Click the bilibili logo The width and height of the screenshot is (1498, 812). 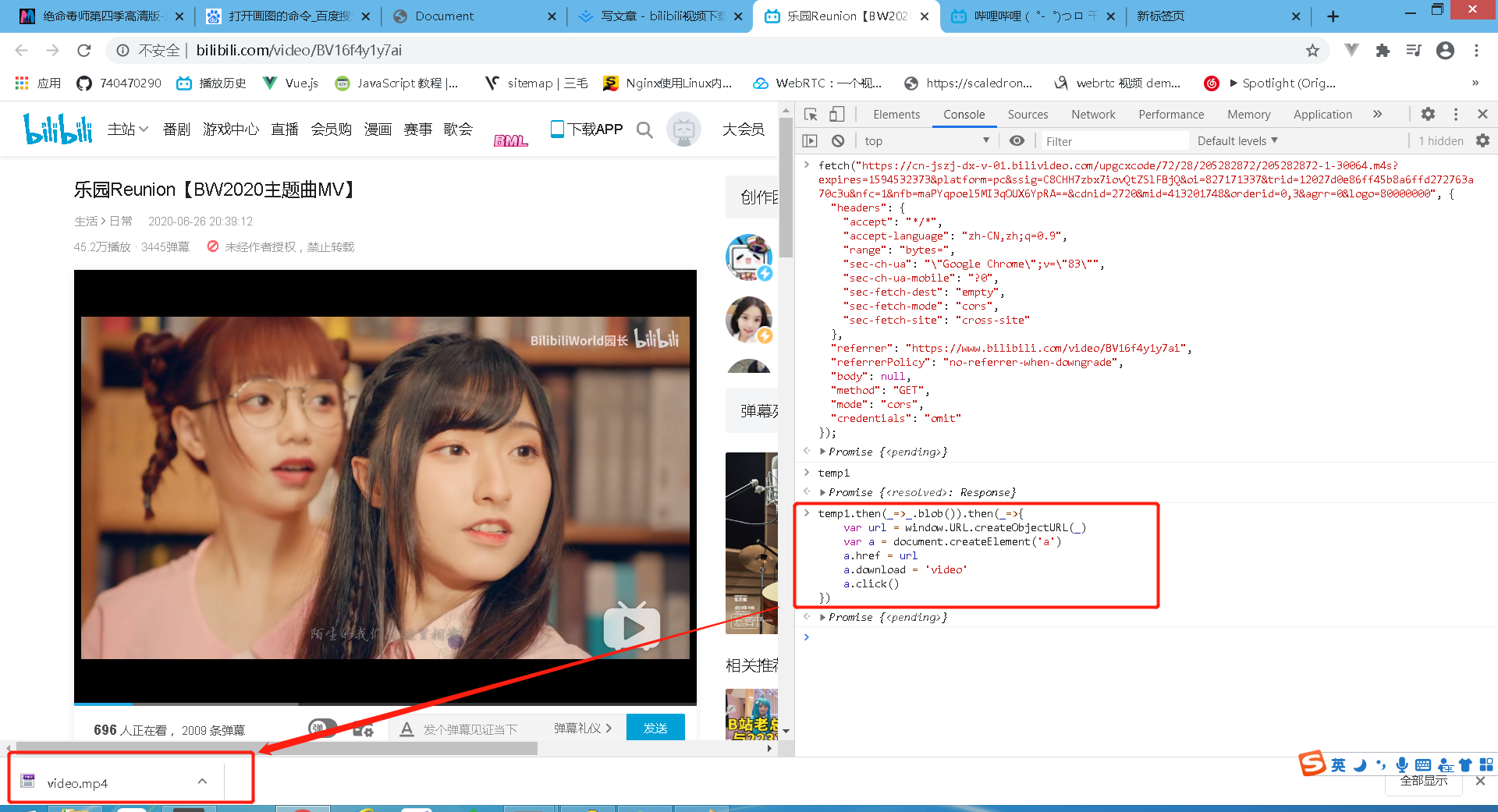[58, 129]
